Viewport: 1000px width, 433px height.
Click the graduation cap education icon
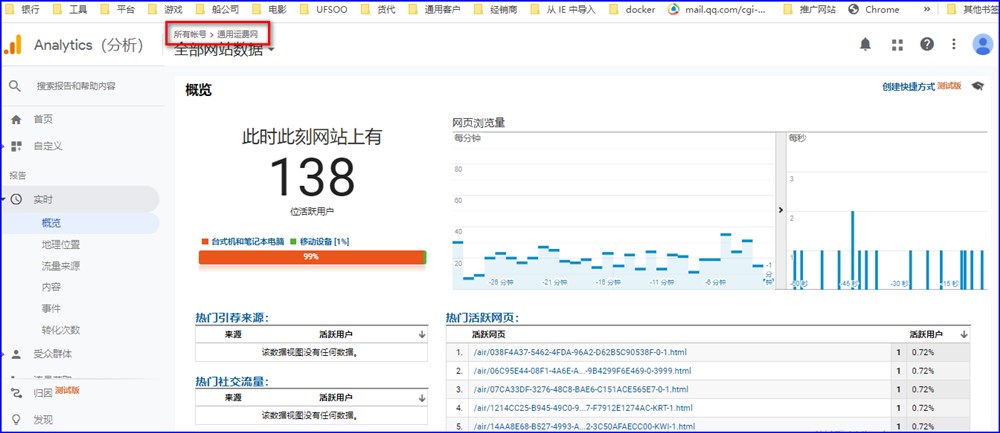[x=977, y=86]
